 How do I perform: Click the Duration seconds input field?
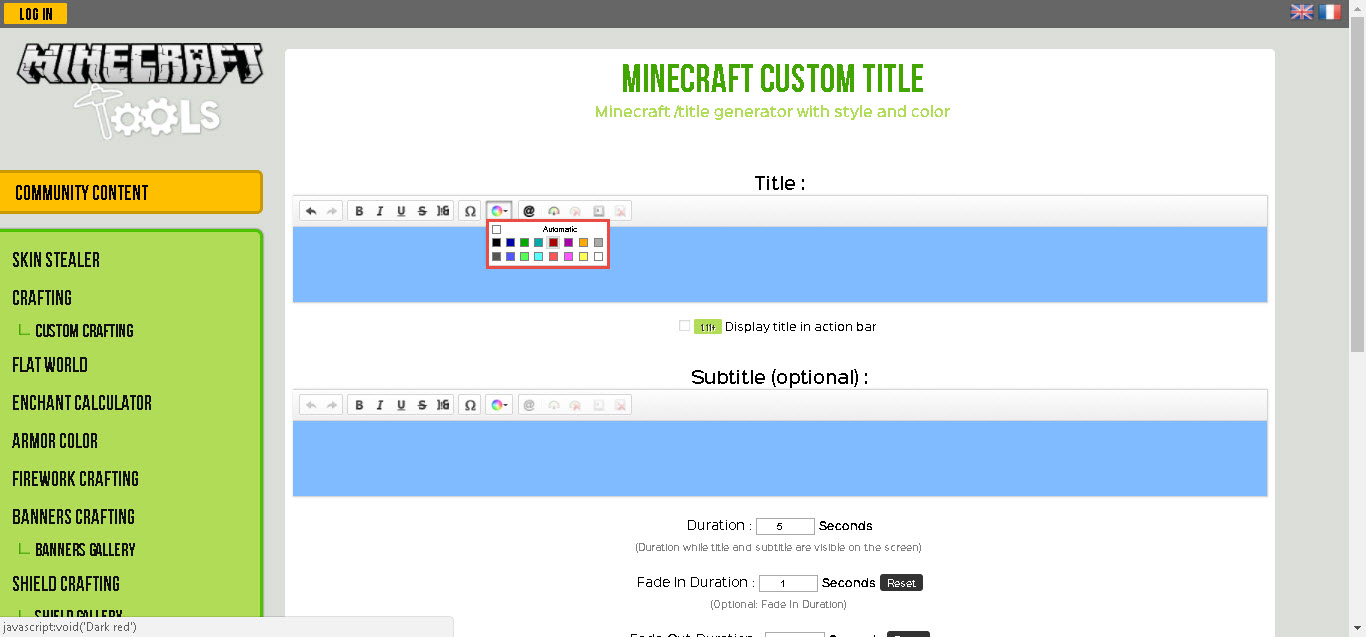pos(785,526)
